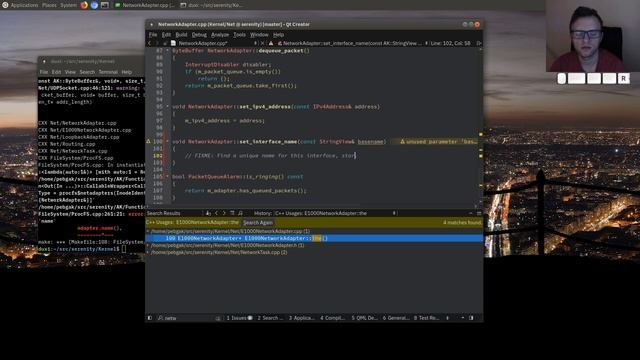Click the Line 102, Col 58 position indicator
This screenshot has width=640, height=360.
(450, 43)
